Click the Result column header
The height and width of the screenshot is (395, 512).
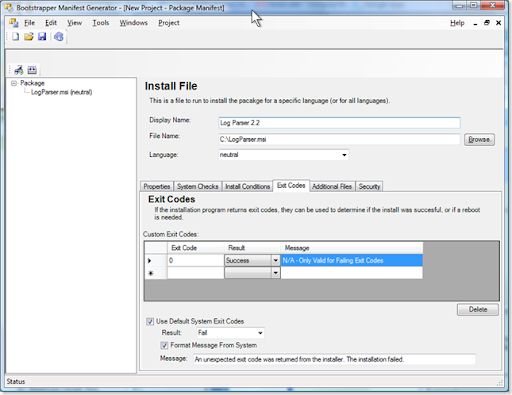[252, 248]
